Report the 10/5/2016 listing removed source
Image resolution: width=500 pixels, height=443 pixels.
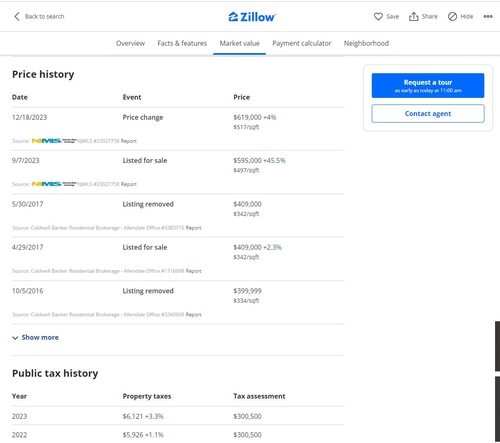(x=193, y=315)
